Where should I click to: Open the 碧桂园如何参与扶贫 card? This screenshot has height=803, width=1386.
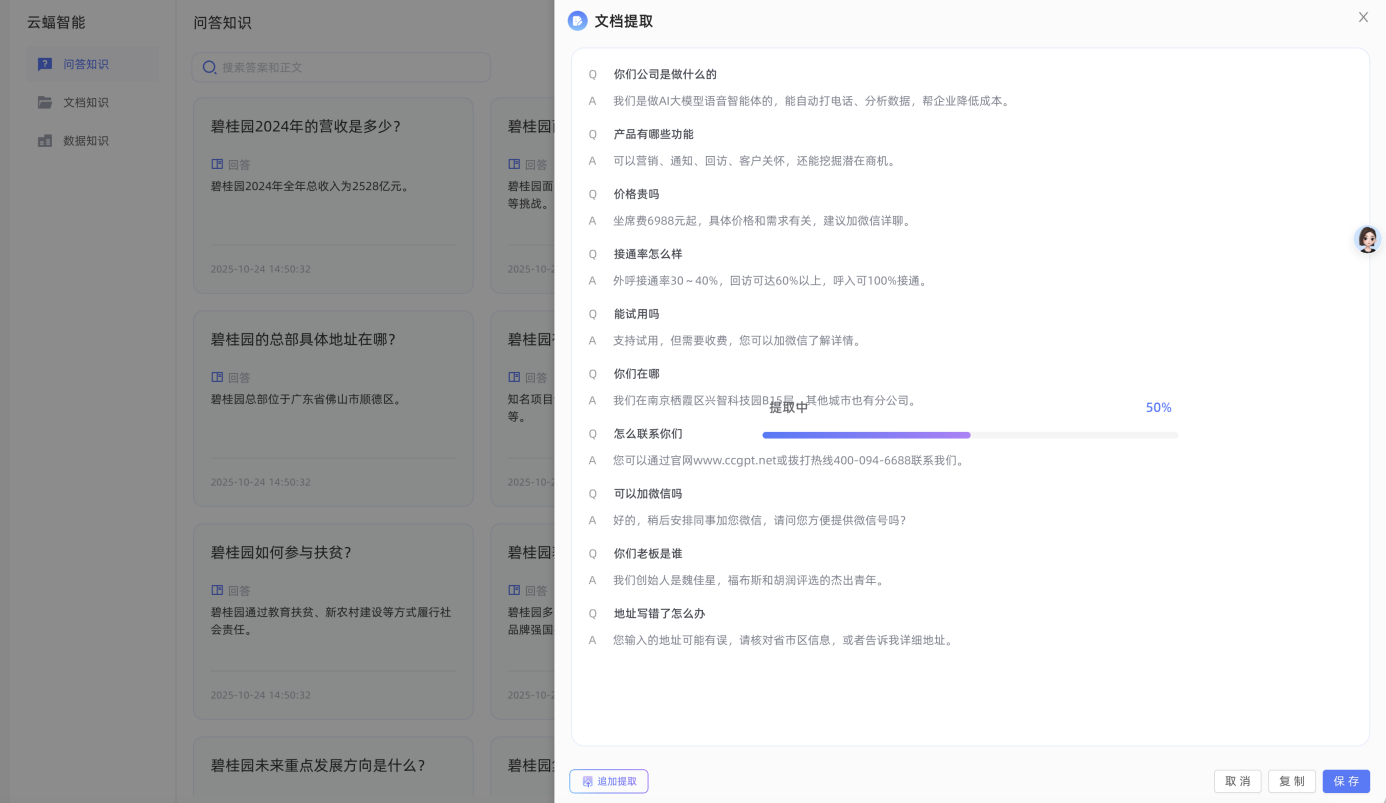tap(333, 621)
